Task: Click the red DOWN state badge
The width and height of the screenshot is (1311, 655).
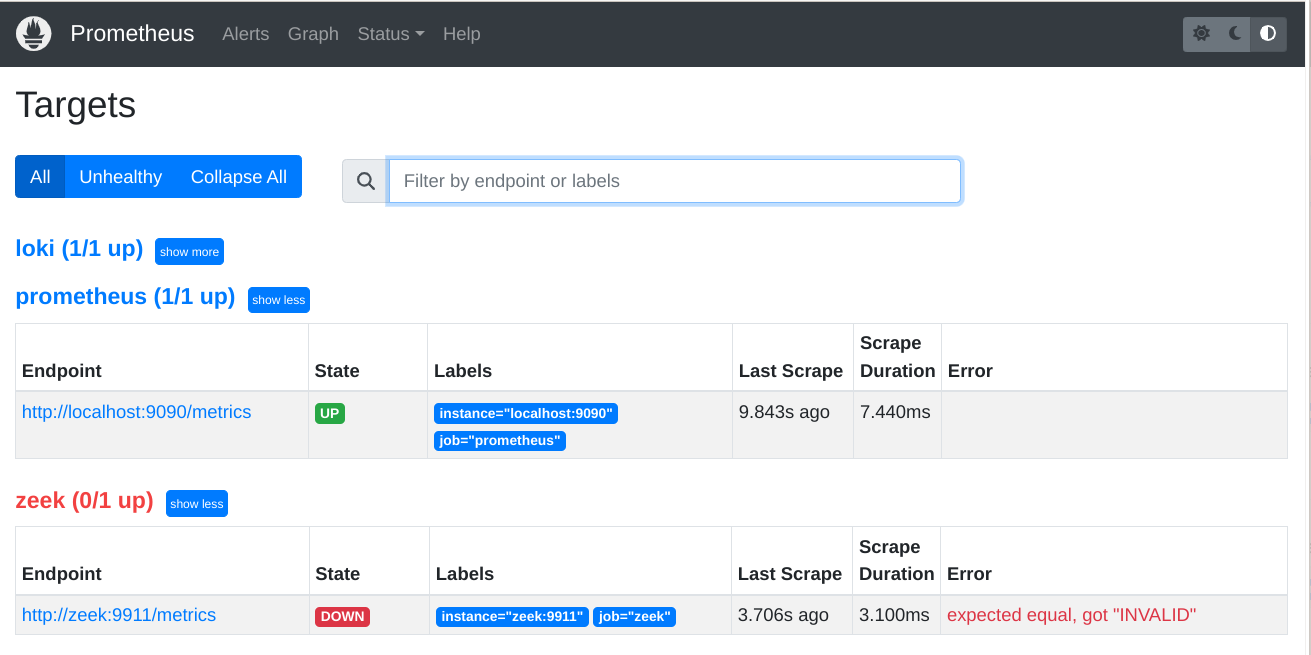Action: [343, 617]
